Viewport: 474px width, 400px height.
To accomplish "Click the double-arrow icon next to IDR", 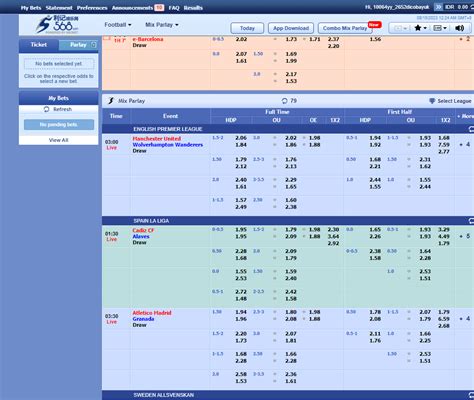I will click(x=438, y=7).
